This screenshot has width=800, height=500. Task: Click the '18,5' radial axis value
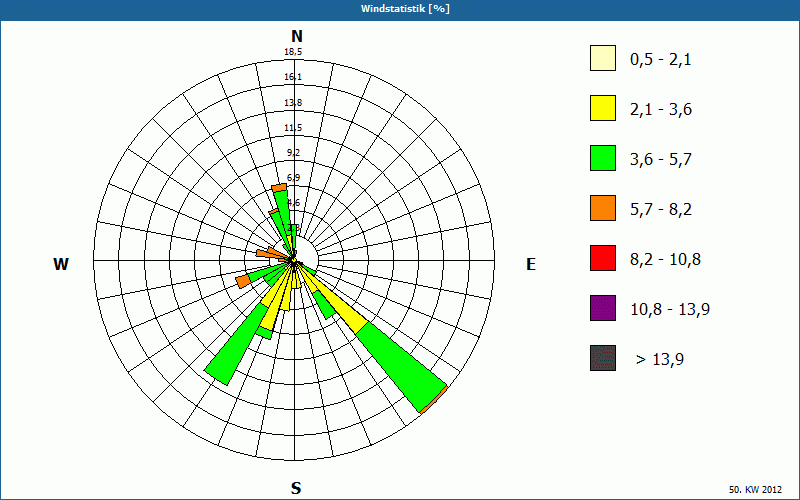293,52
